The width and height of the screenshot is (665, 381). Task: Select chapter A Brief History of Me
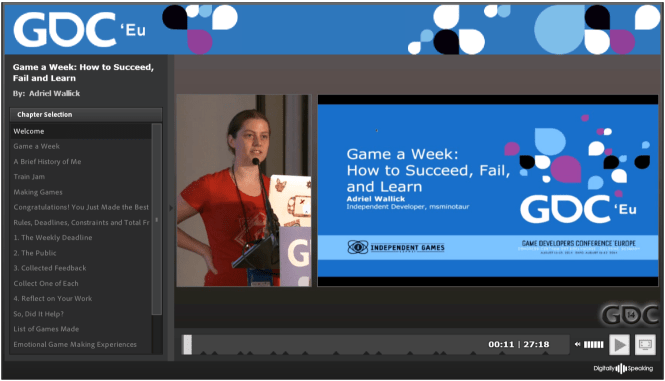pyautogui.click(x=81, y=162)
